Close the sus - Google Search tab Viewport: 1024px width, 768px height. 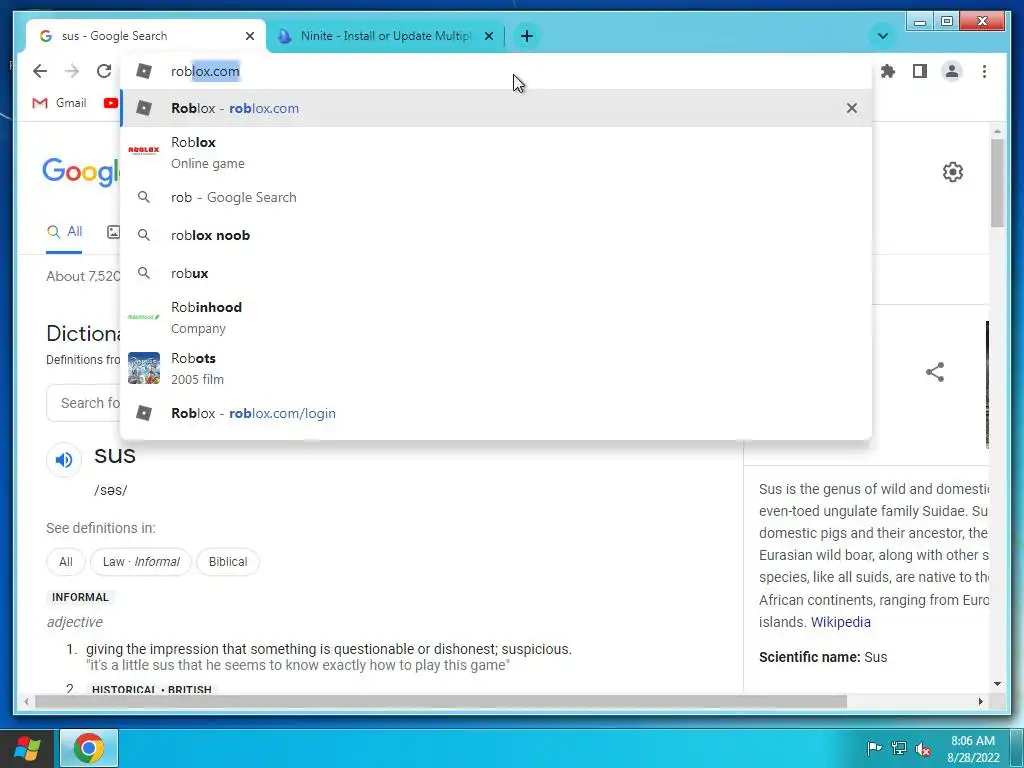[x=249, y=36]
